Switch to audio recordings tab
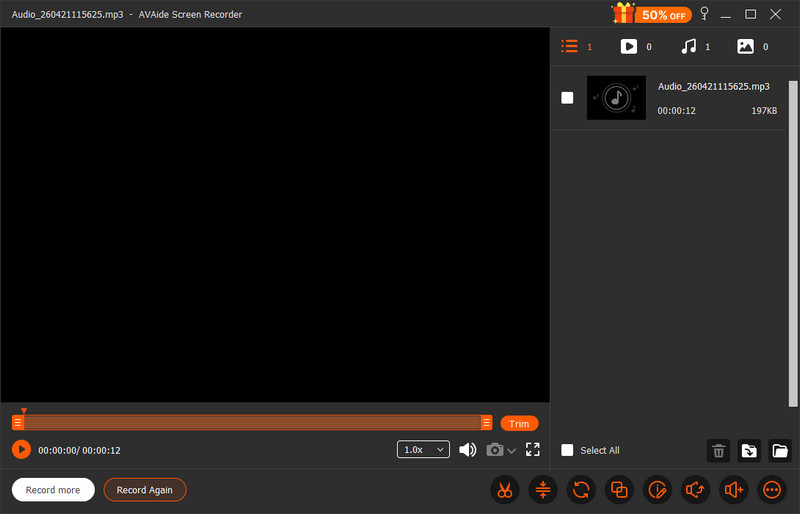800x514 pixels. click(x=695, y=46)
